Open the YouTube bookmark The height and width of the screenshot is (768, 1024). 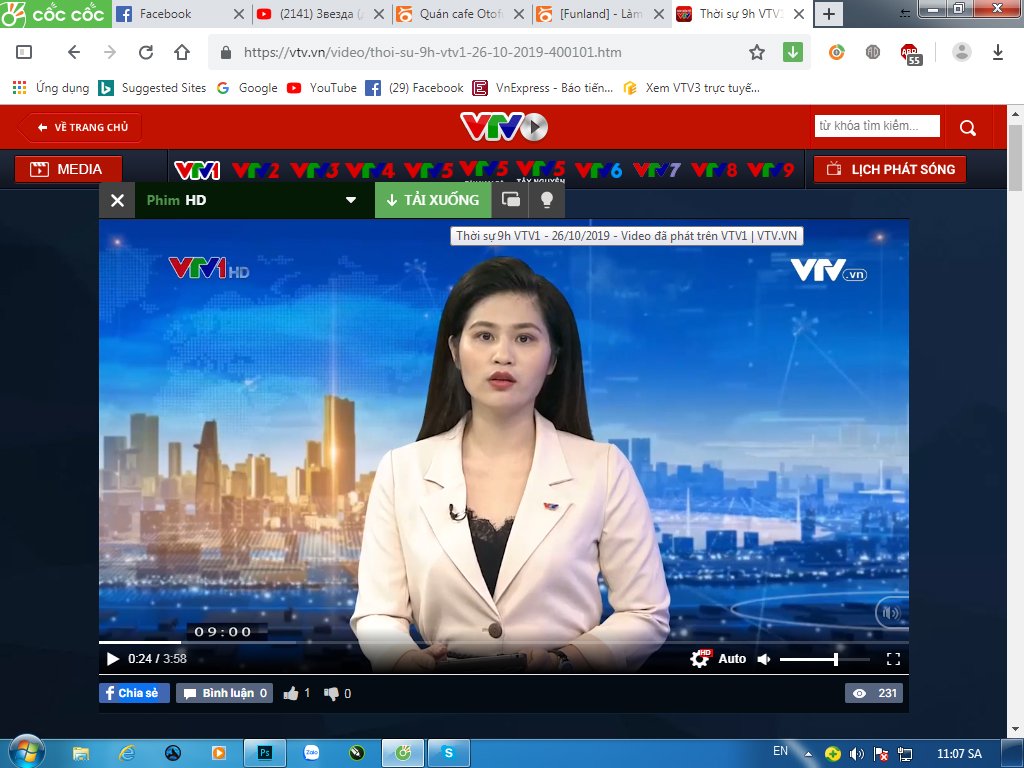(x=322, y=88)
